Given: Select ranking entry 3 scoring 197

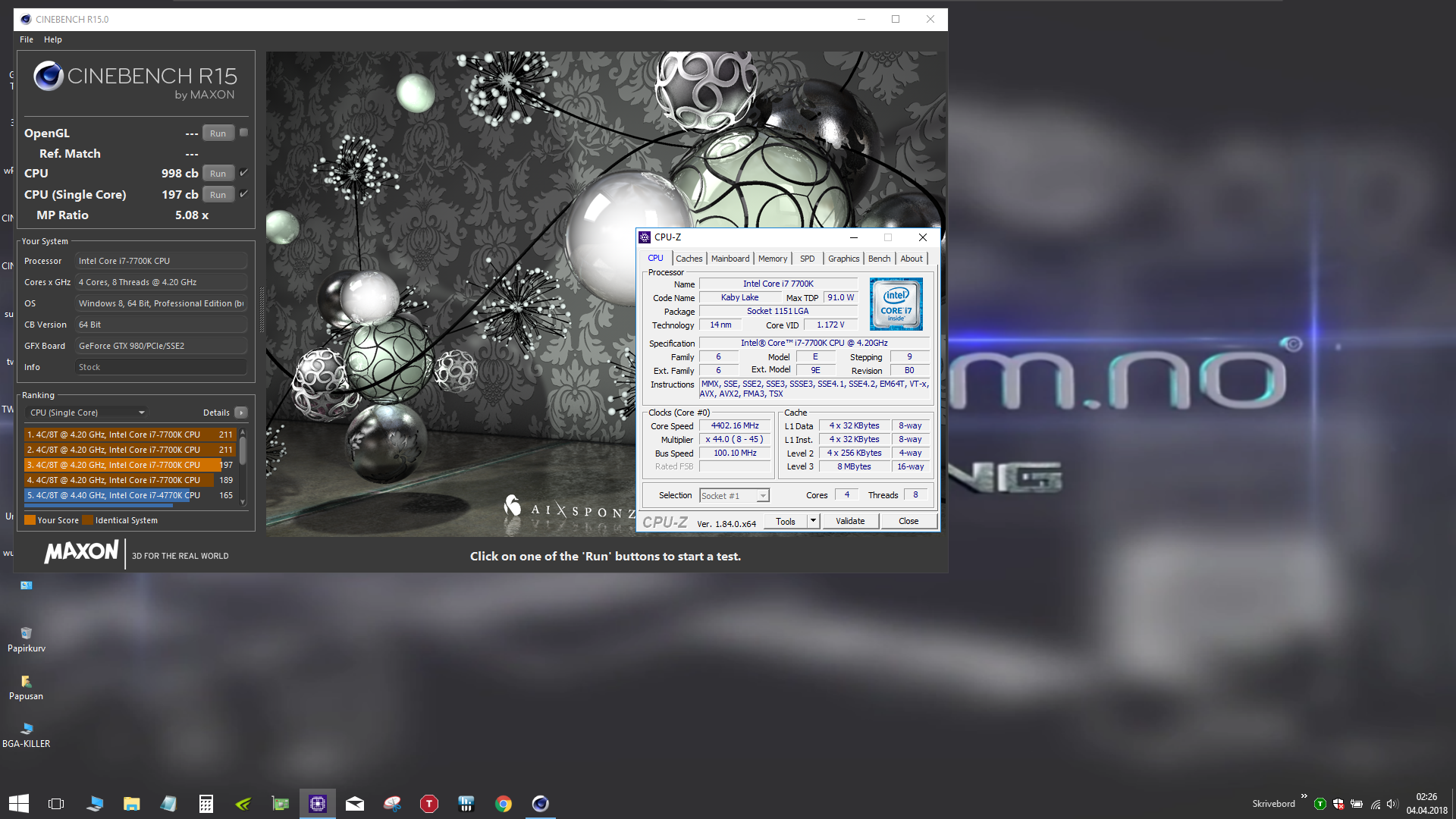Looking at the screenshot, I should 129,465.
